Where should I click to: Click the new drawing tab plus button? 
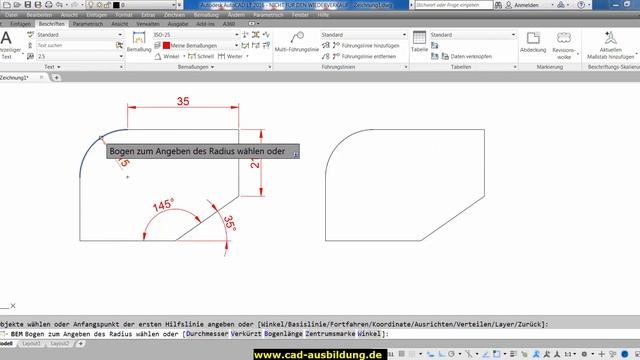click(56, 77)
